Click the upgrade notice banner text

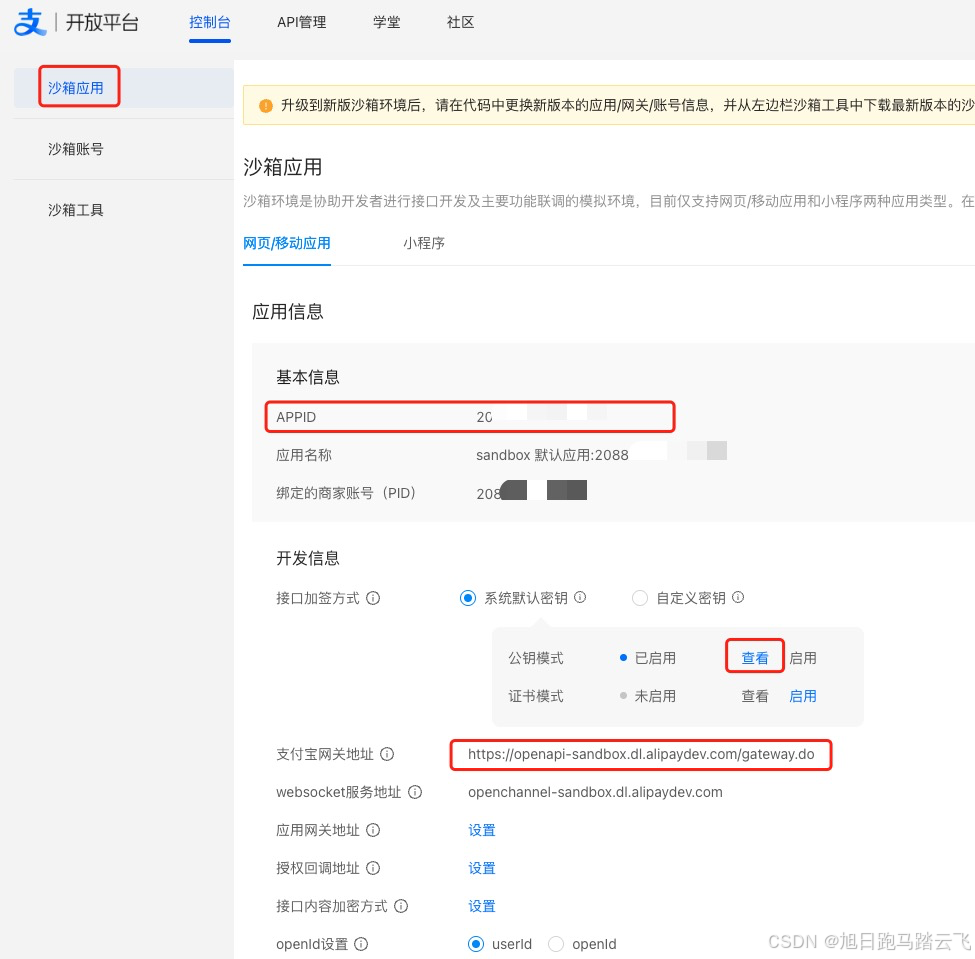tap(627, 106)
